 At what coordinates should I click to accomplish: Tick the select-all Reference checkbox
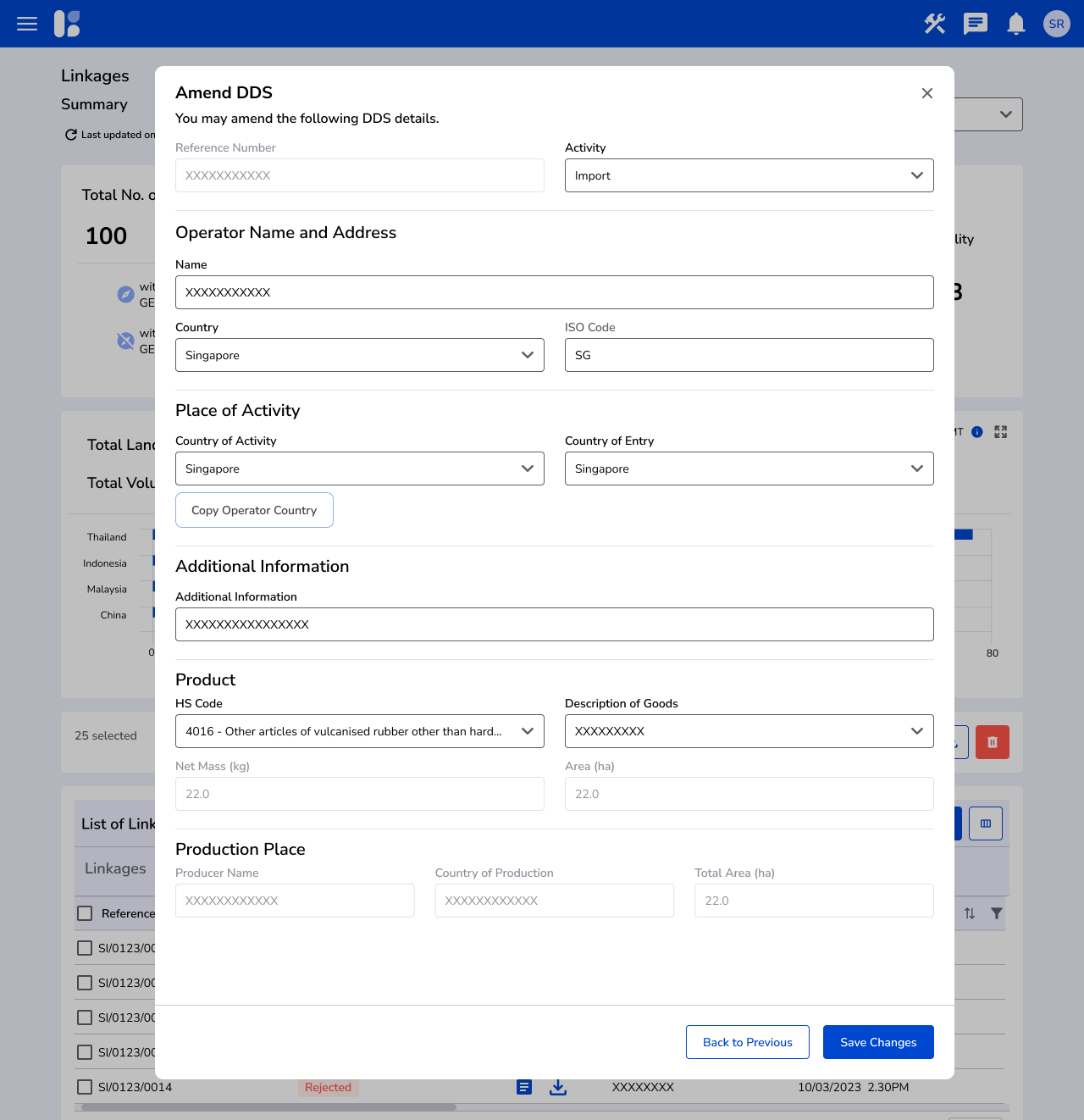[85, 913]
